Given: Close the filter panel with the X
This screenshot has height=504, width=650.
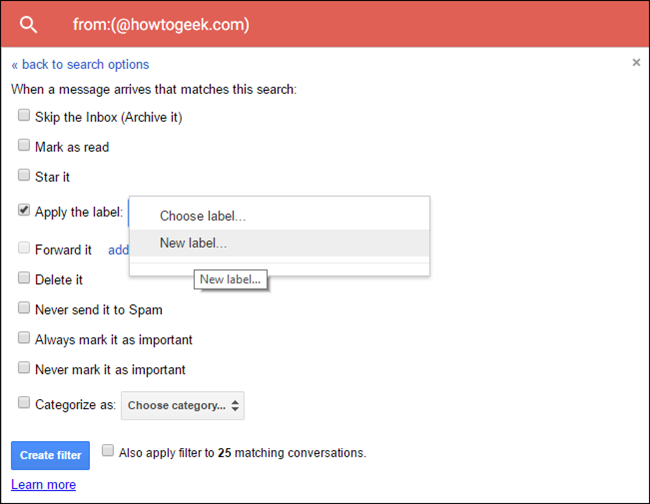Looking at the screenshot, I should point(636,62).
